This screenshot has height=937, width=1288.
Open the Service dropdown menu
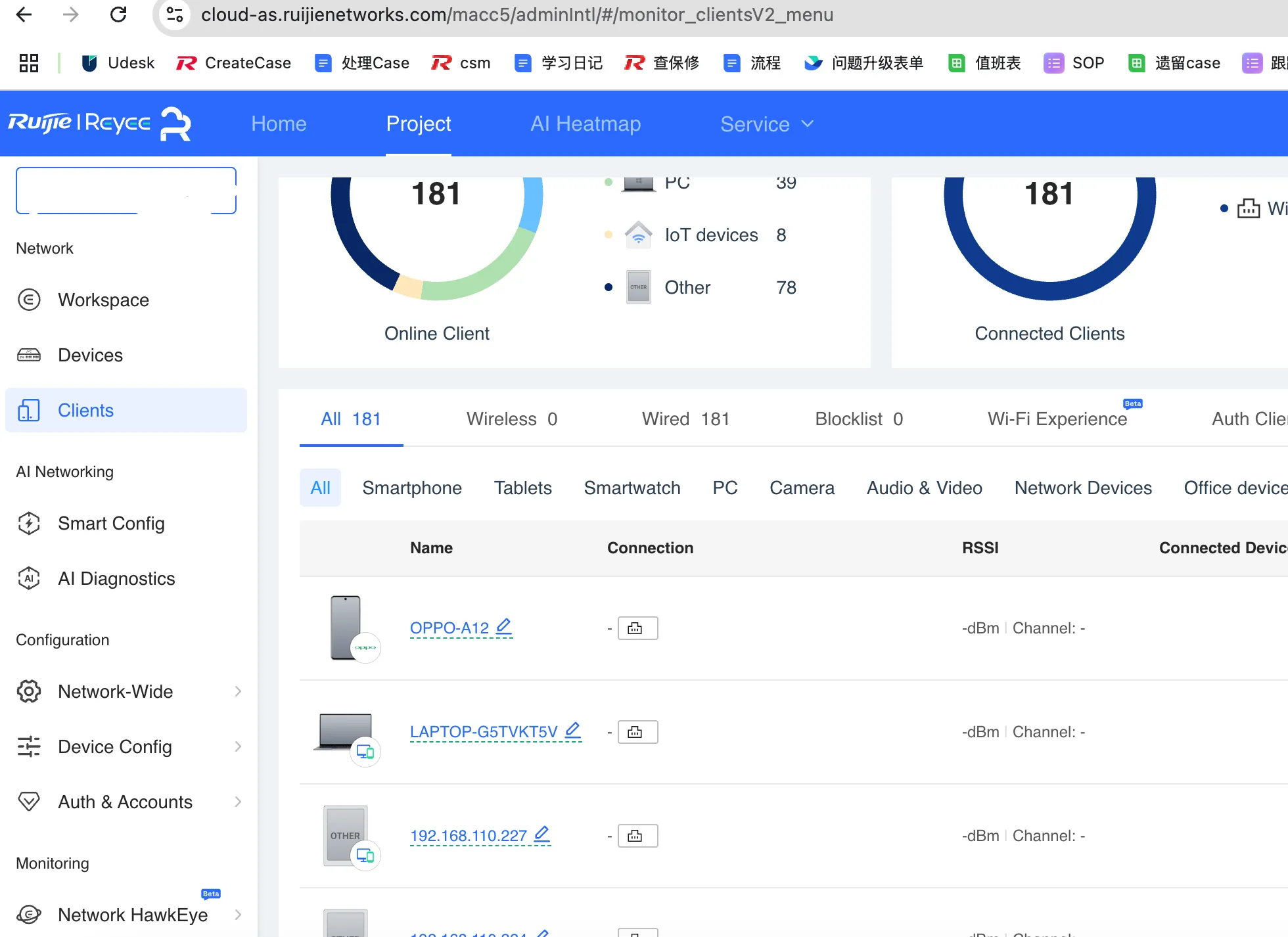(766, 124)
